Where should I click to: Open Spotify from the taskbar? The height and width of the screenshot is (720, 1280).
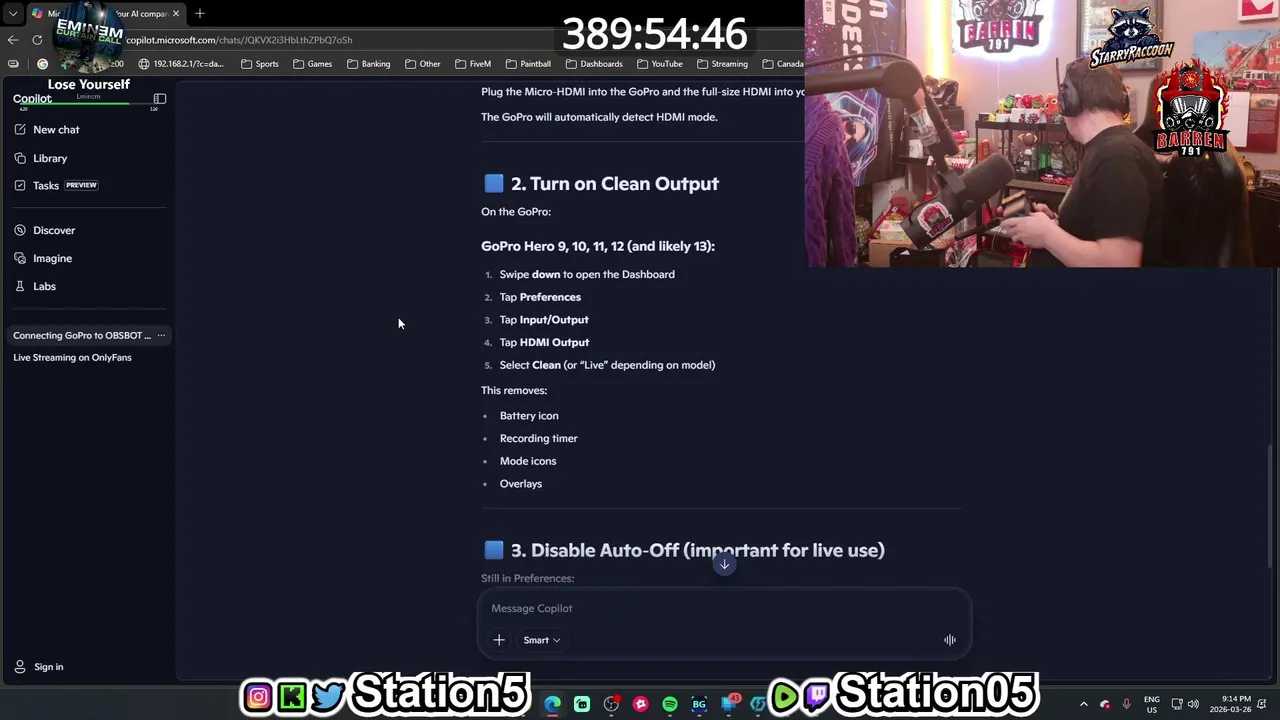click(x=670, y=704)
